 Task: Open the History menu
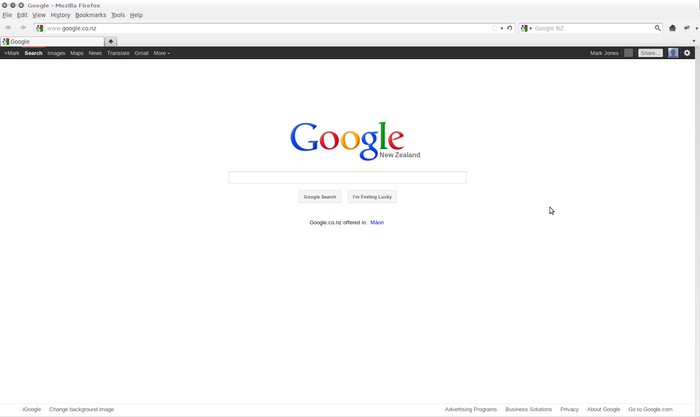tap(60, 15)
